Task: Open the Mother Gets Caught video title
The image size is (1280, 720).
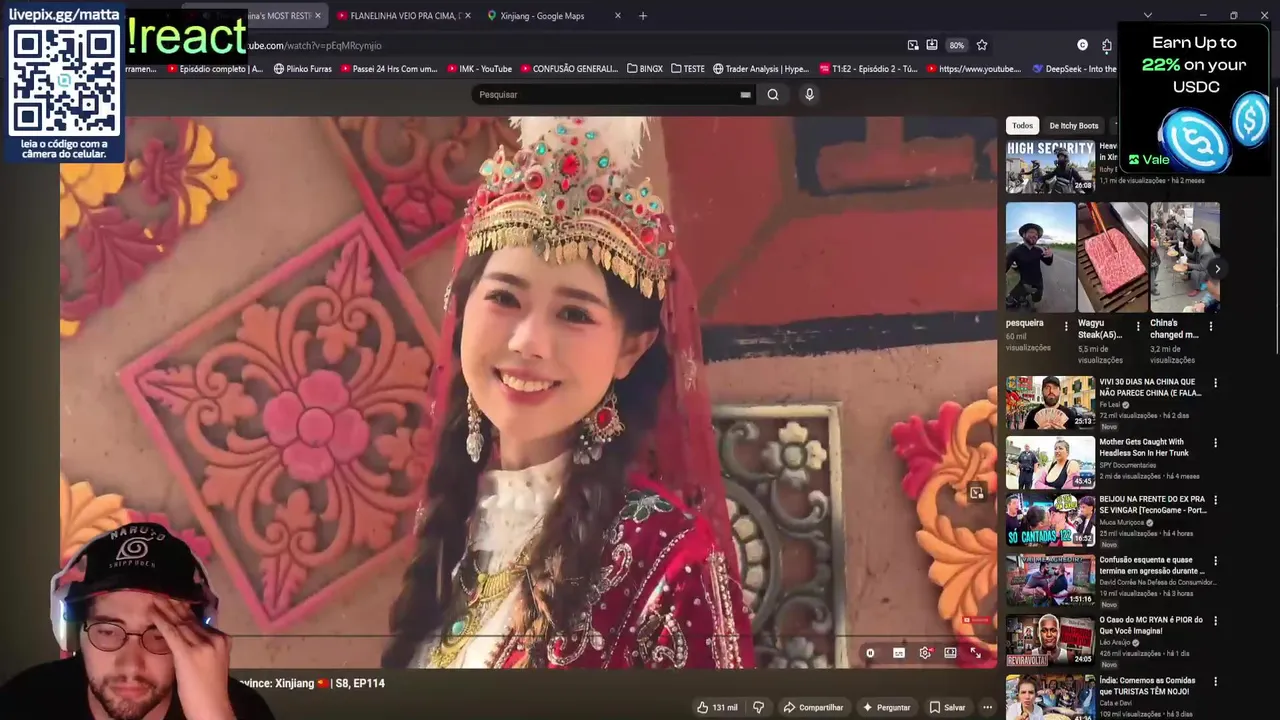Action: pos(1144,447)
